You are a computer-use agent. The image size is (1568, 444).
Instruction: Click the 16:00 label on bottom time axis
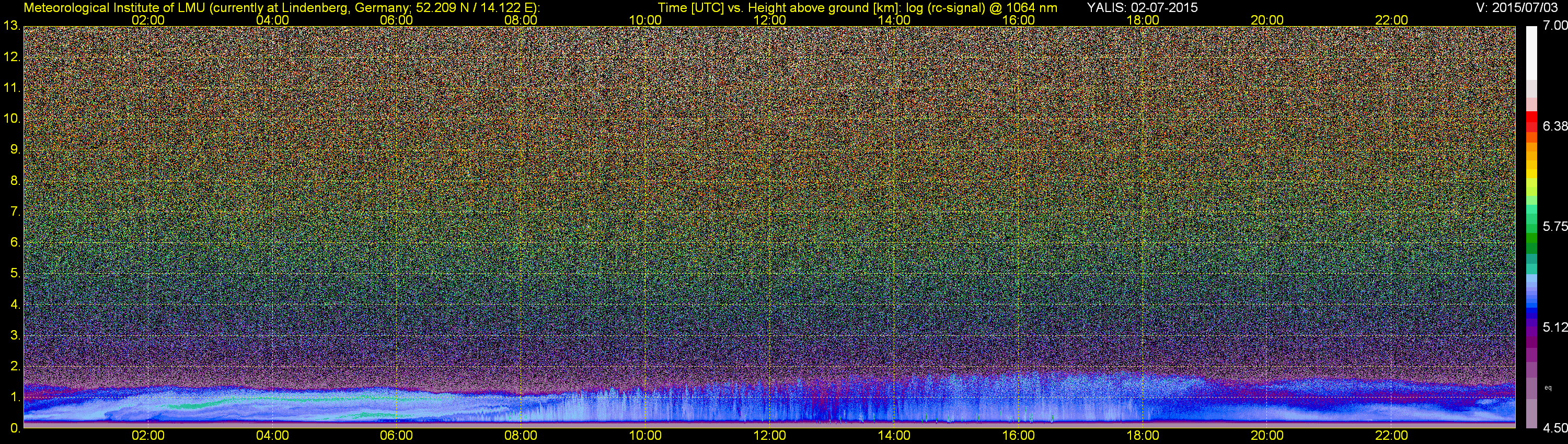click(1018, 436)
